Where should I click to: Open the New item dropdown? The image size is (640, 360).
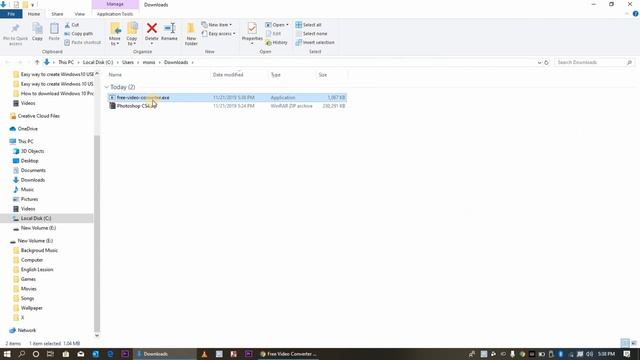tap(217, 25)
